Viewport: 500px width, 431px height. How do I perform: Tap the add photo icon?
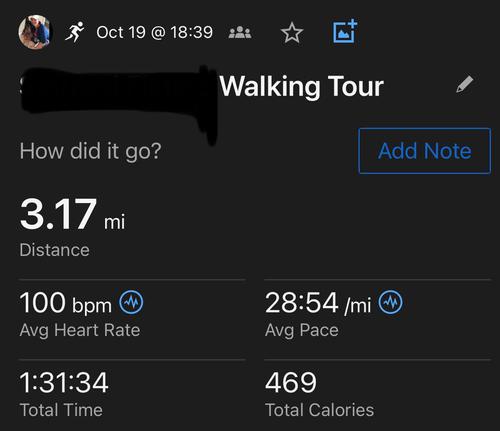click(x=345, y=31)
